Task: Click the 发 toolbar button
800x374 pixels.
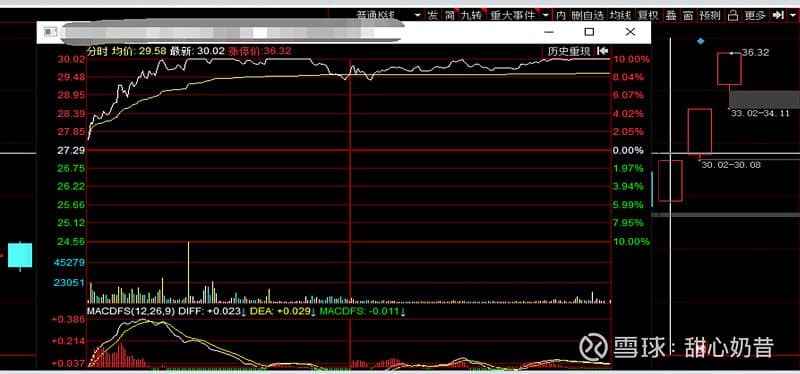Action: [x=433, y=15]
